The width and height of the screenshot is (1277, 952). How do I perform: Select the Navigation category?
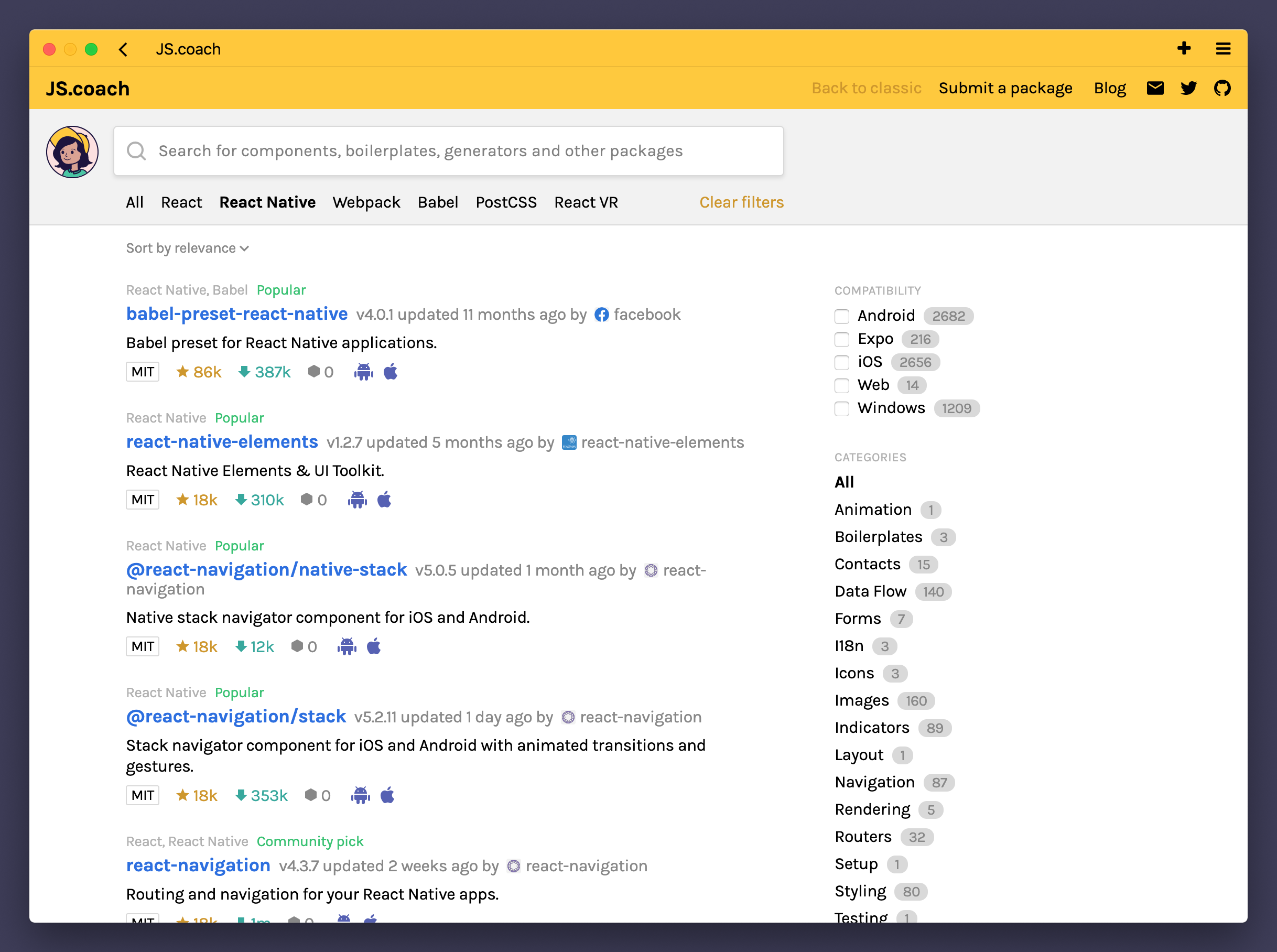click(x=874, y=782)
